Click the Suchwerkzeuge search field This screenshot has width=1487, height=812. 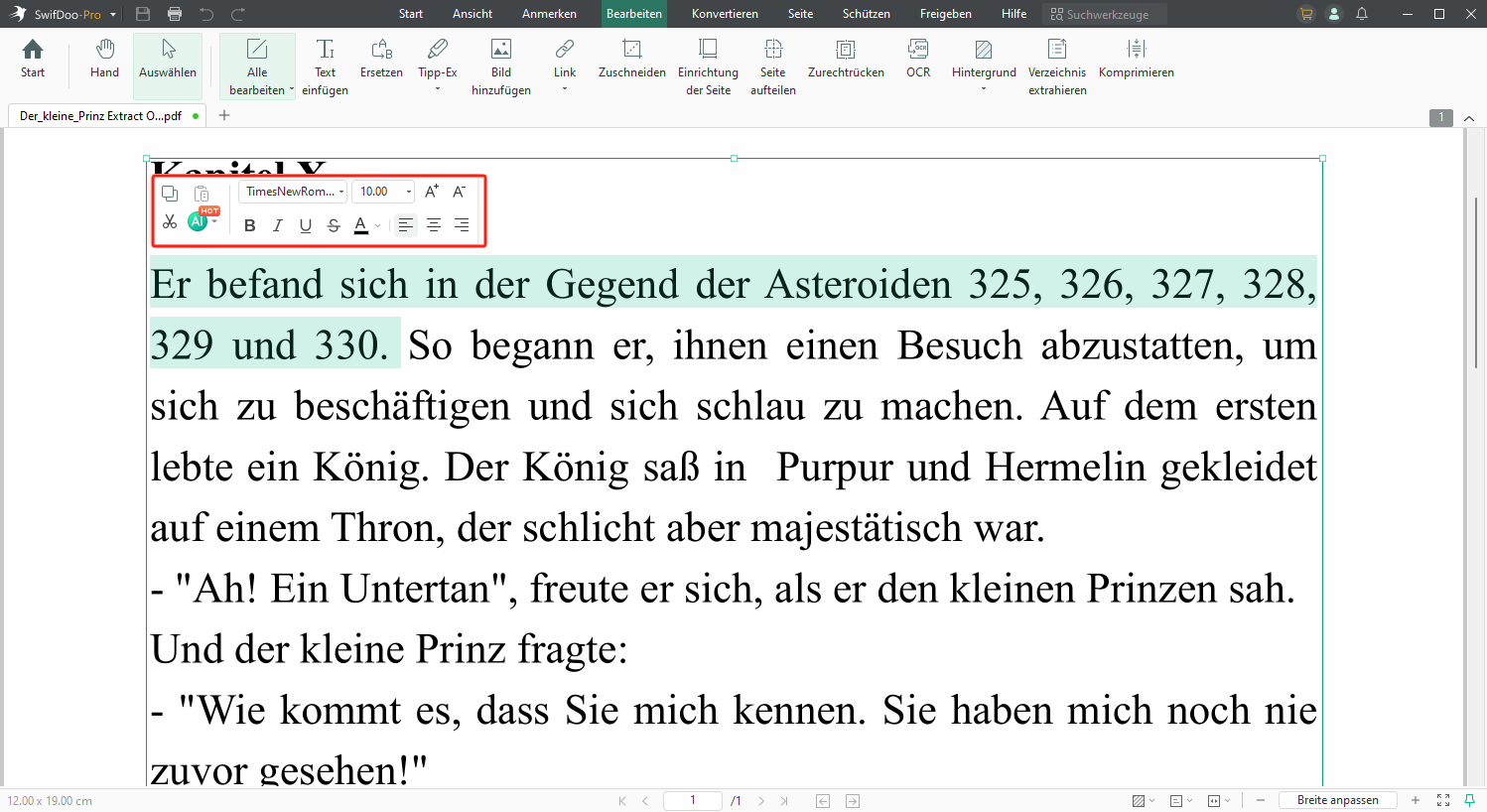click(x=1105, y=14)
